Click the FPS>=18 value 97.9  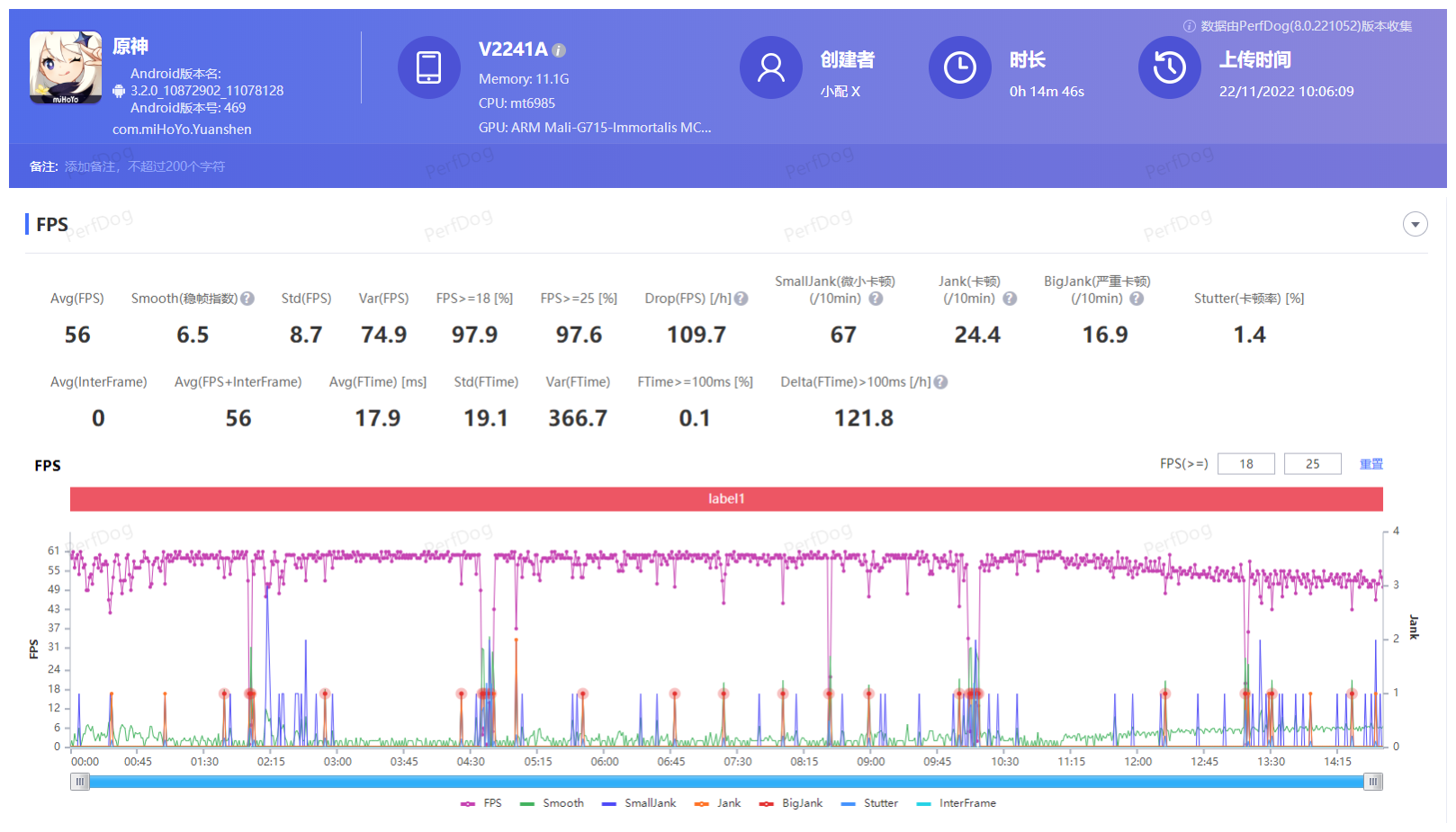point(474,335)
